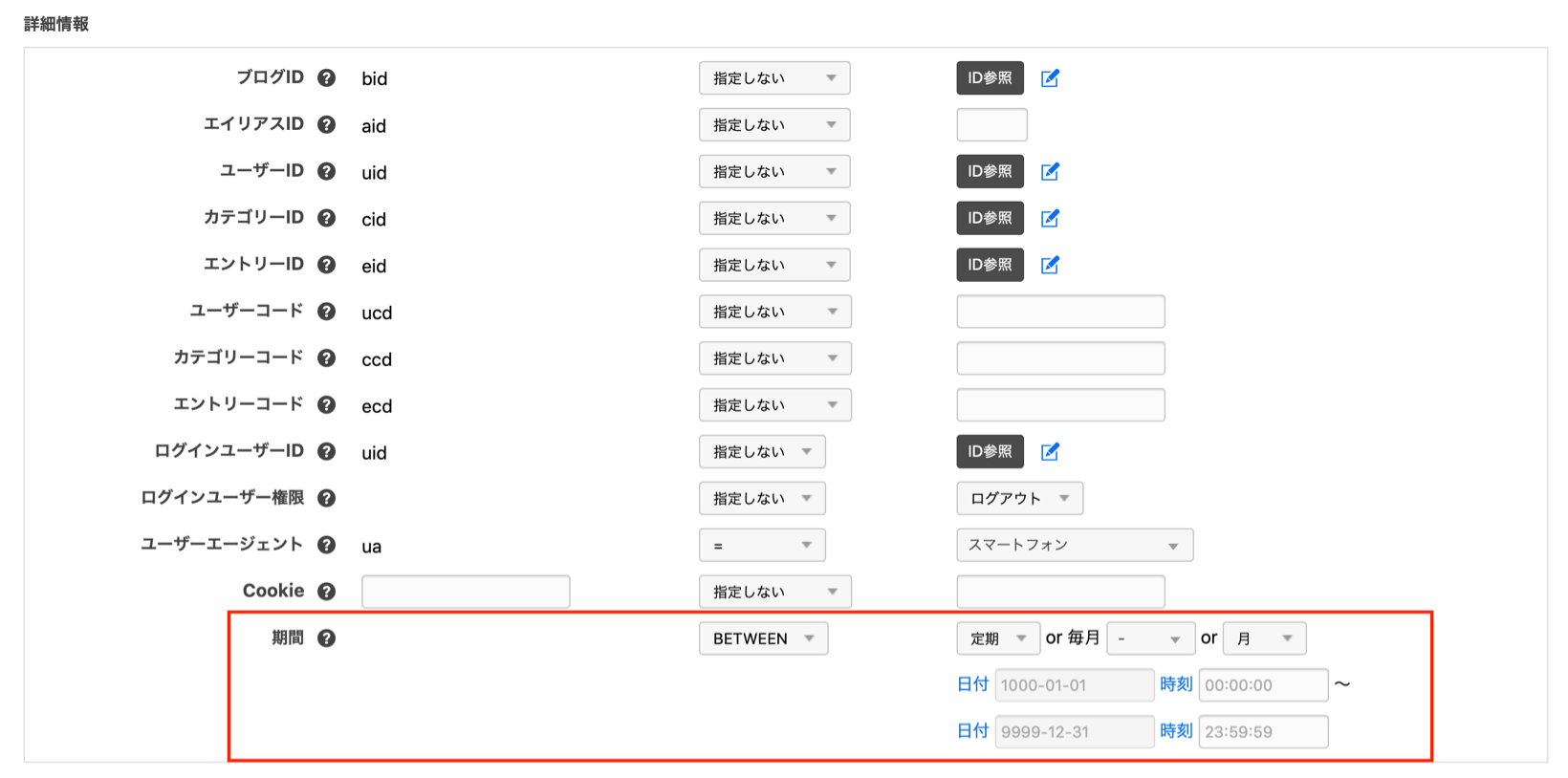1568x778 pixels.
Task: Open the 定期 period type dropdown
Action: point(997,638)
